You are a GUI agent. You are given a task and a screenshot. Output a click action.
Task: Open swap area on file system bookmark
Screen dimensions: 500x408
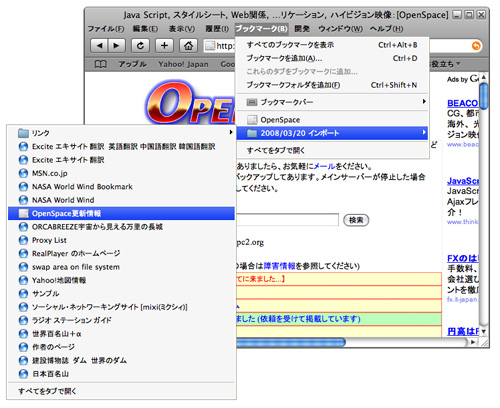tap(121, 267)
